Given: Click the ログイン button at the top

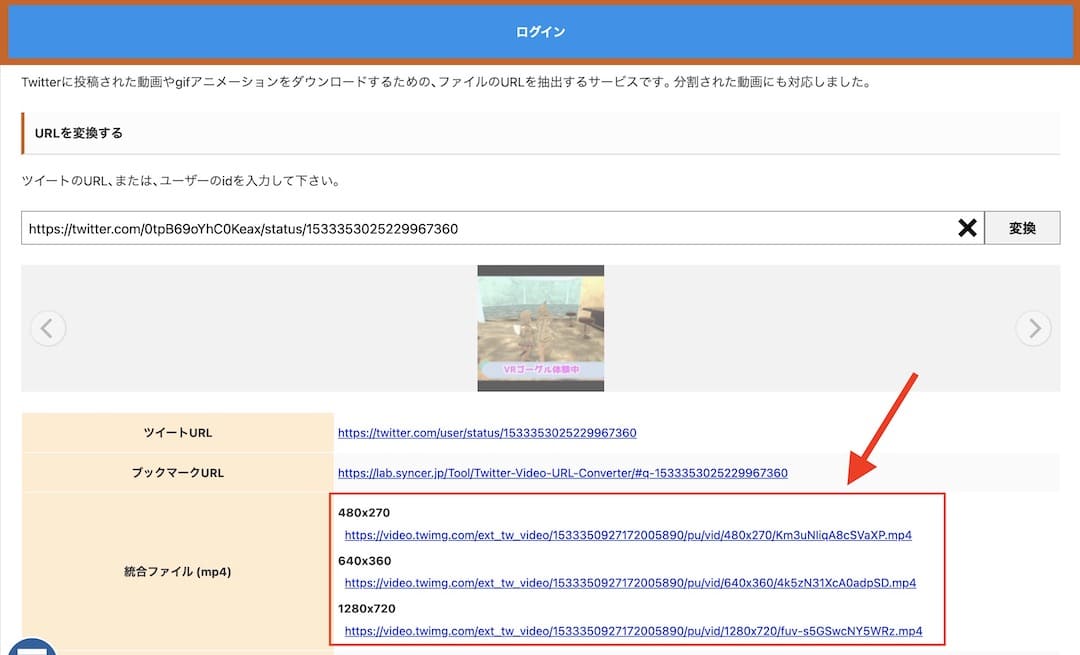Looking at the screenshot, I should click(540, 31).
